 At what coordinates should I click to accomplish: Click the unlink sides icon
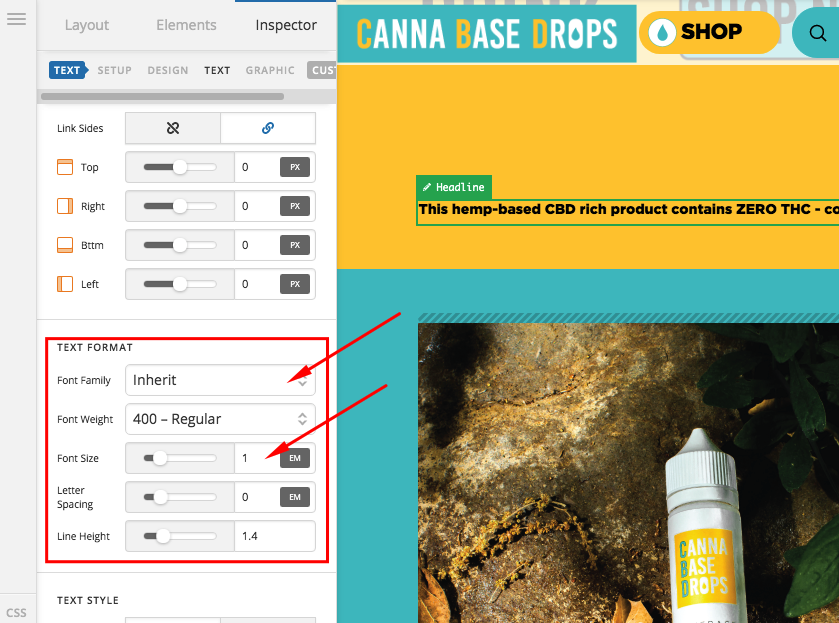click(x=173, y=128)
